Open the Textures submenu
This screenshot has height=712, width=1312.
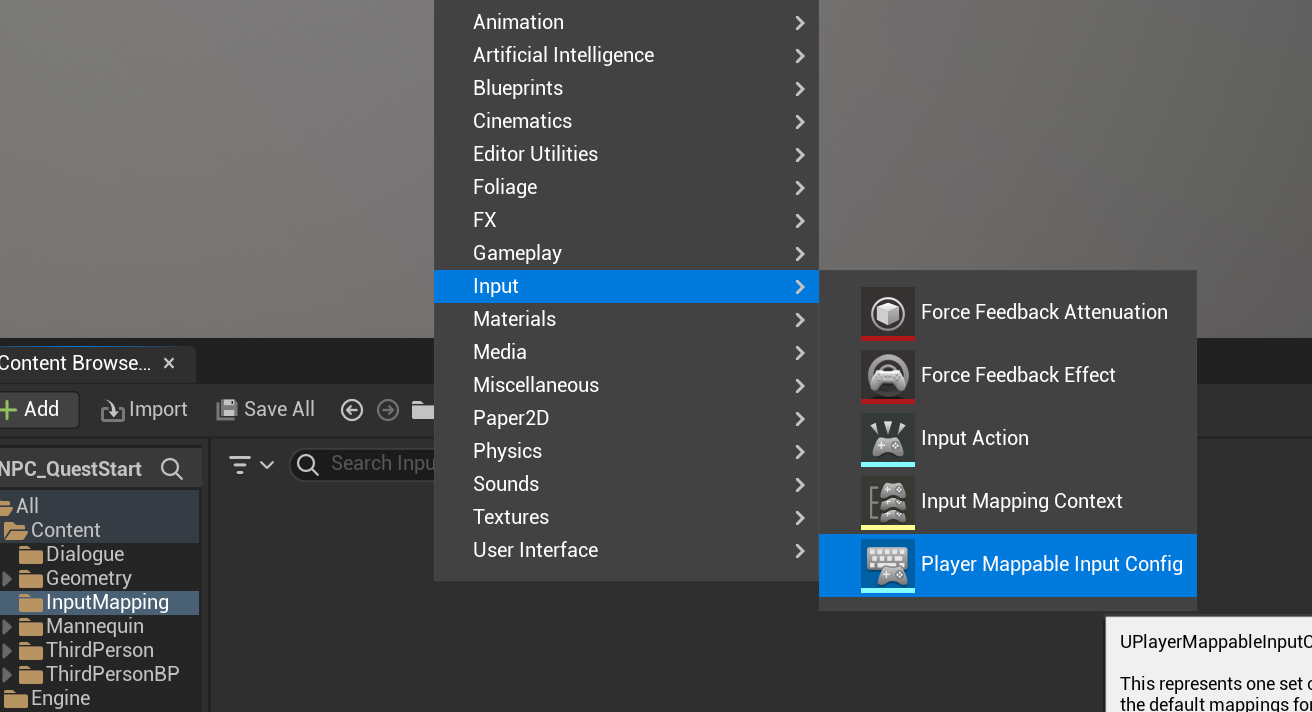point(626,517)
